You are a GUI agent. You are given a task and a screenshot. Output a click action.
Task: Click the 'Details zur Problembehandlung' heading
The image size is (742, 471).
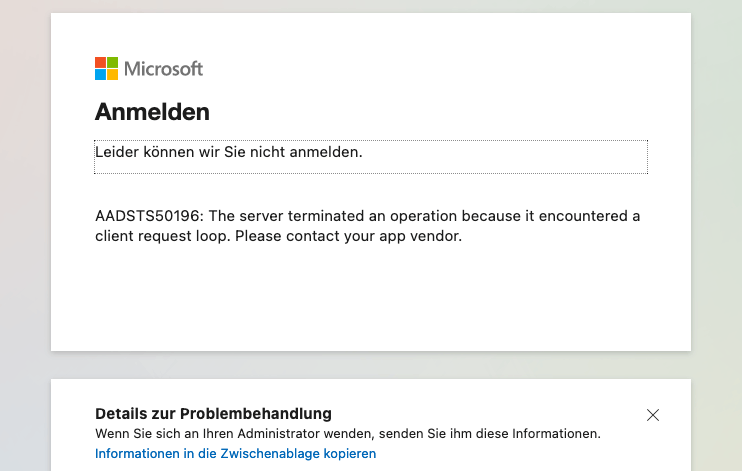click(213, 414)
